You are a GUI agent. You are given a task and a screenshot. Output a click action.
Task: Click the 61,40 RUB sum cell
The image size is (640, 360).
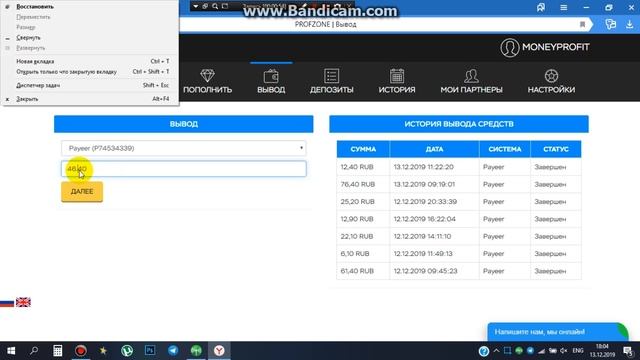(363, 271)
